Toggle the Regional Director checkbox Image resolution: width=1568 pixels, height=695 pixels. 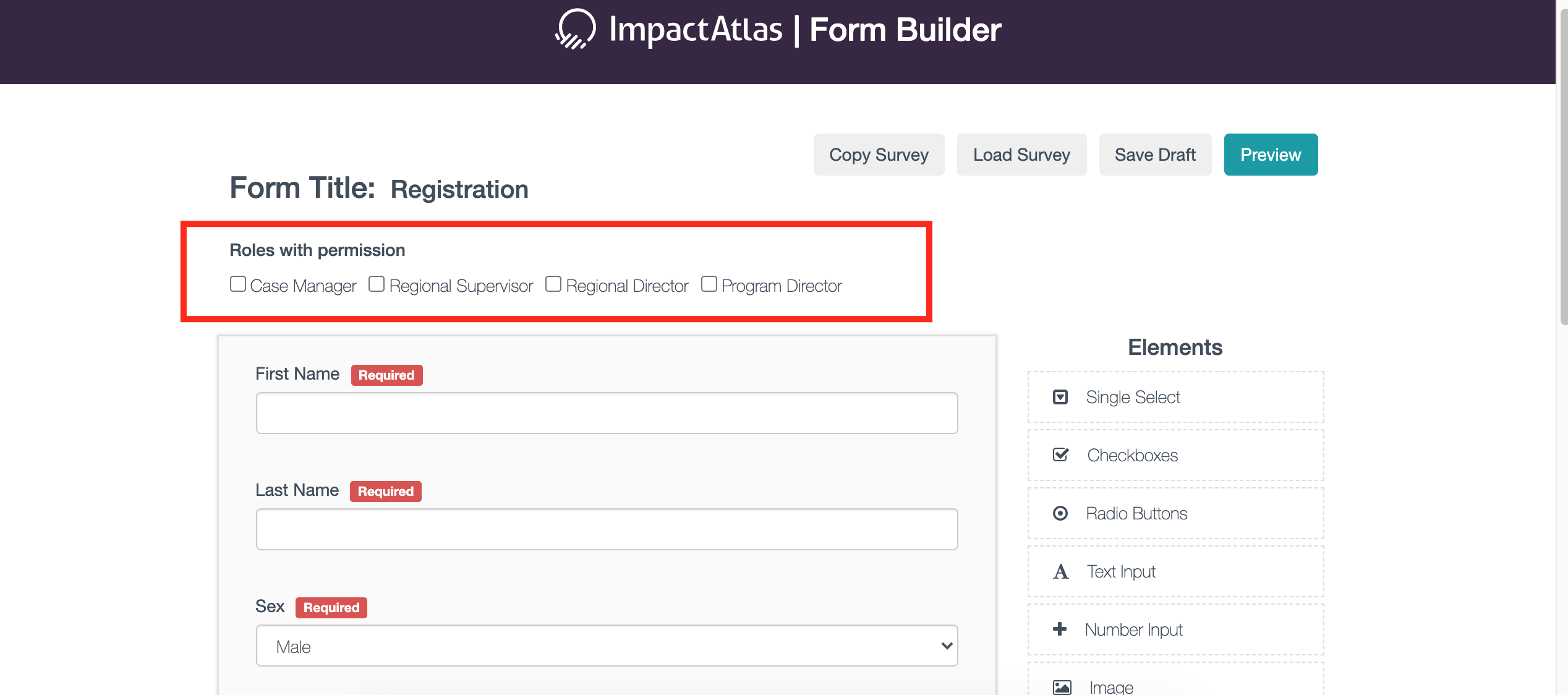click(x=553, y=283)
